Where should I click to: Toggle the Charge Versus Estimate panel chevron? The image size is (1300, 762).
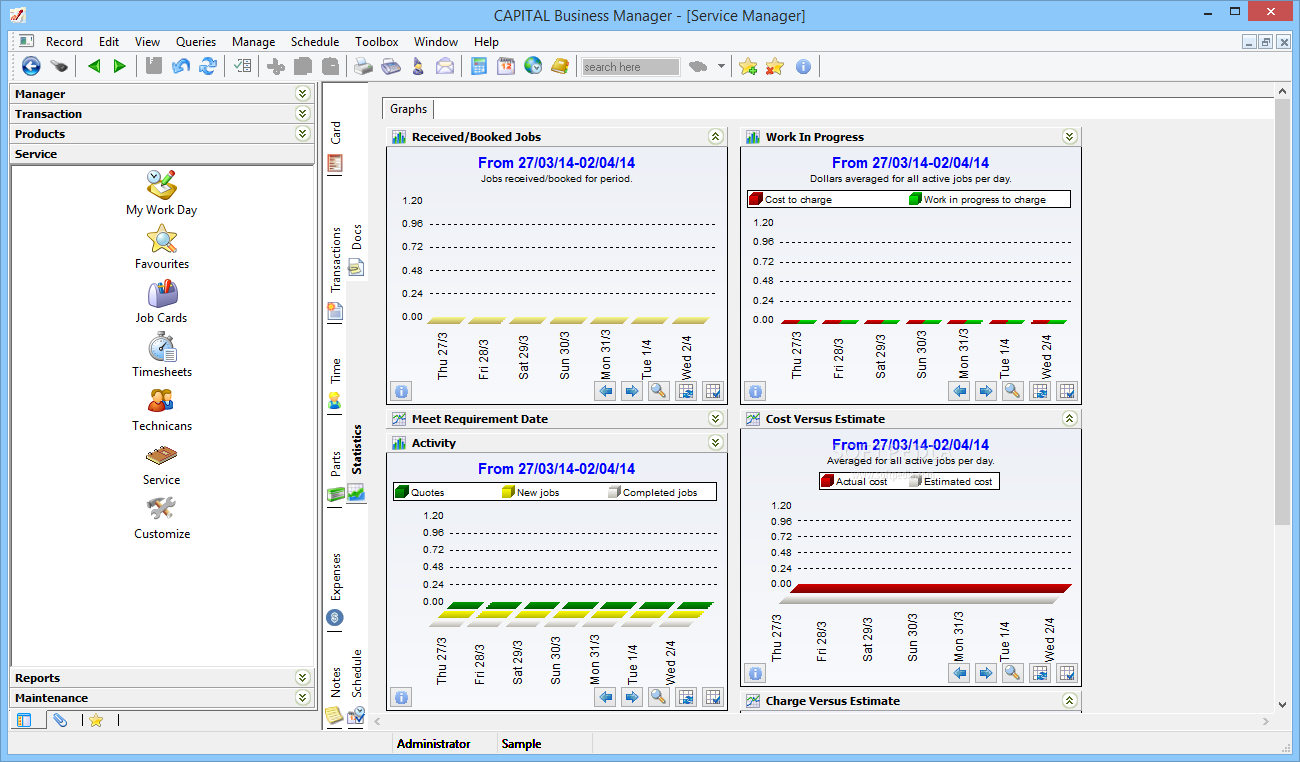point(1069,701)
